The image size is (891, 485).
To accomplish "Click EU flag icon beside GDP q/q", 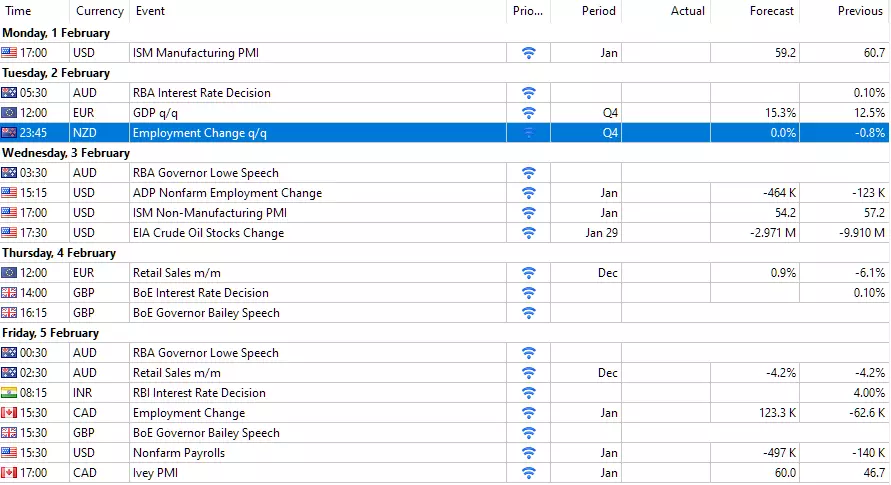I will coord(9,113).
